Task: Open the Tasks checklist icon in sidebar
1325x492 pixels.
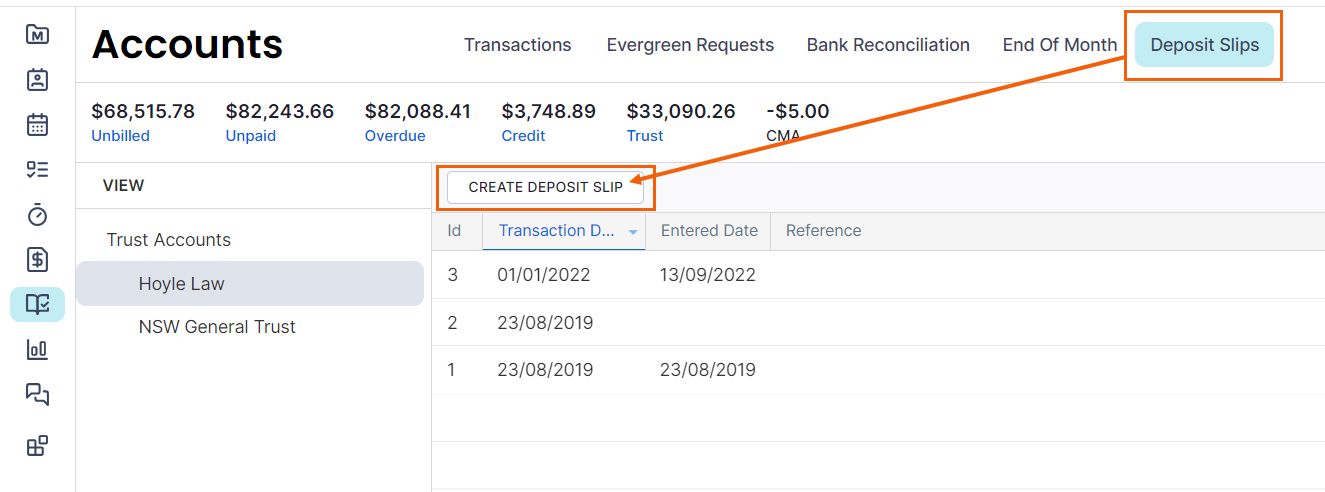Action: [37, 169]
